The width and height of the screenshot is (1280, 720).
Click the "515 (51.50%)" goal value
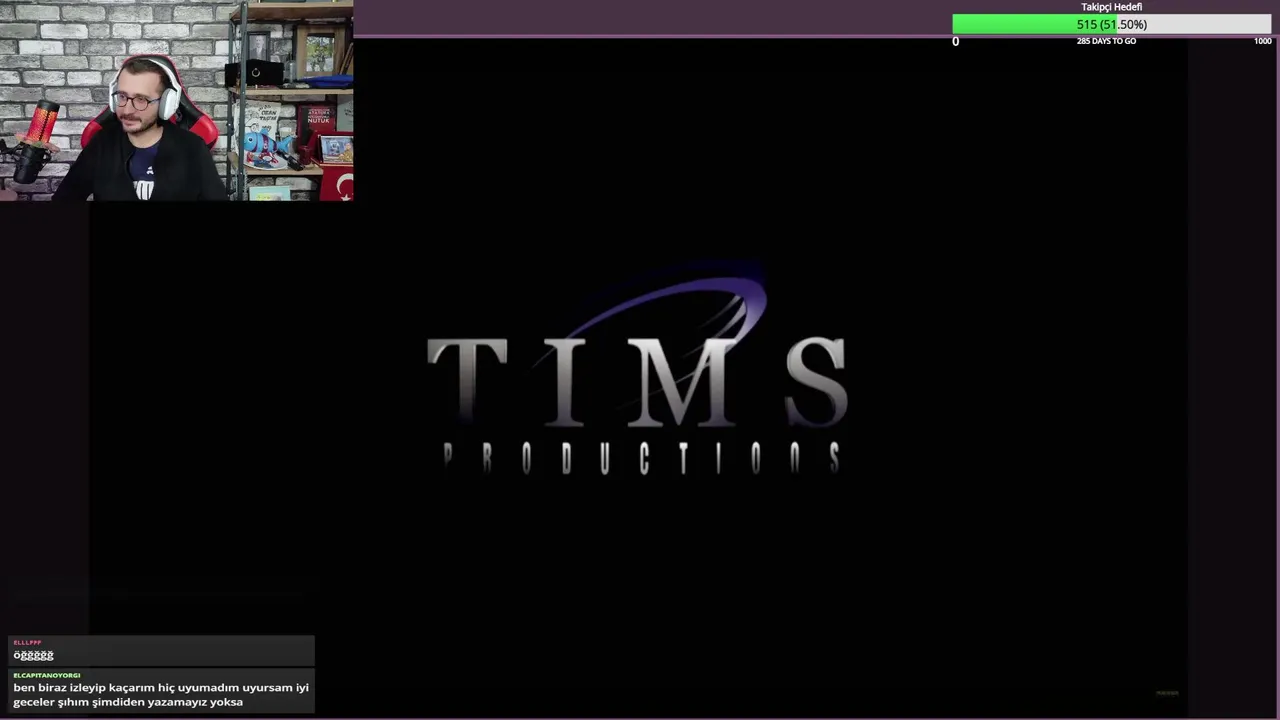pyautogui.click(x=1112, y=24)
